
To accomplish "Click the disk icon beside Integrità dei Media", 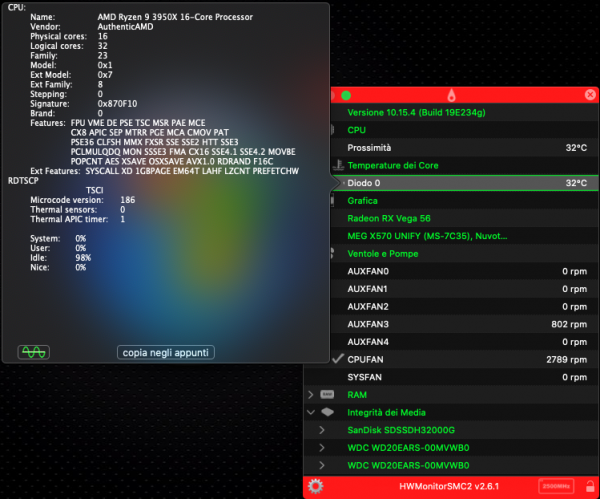I will click(327, 412).
